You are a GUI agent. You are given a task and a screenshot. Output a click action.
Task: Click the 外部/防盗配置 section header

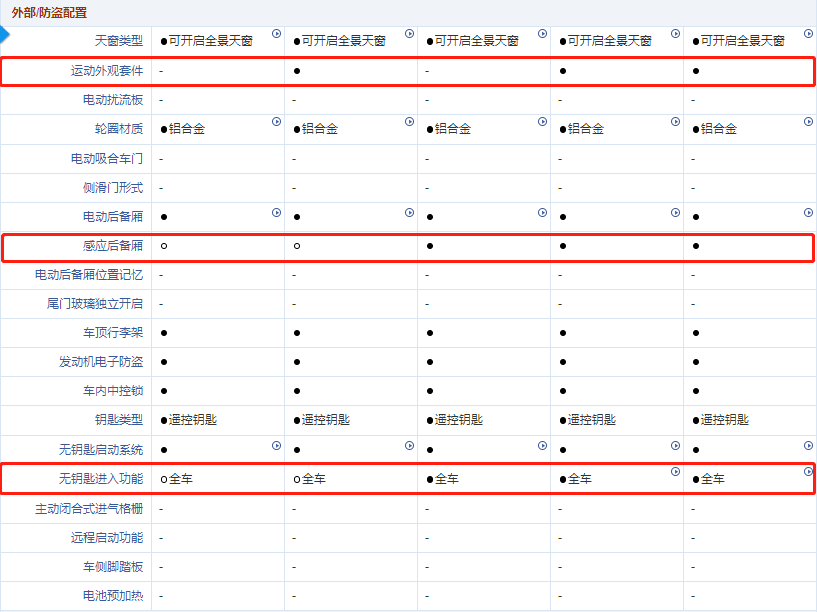click(x=49, y=13)
